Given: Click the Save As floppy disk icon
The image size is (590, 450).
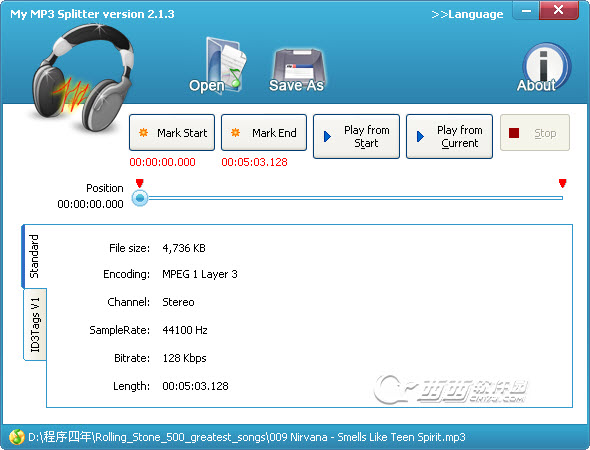Looking at the screenshot, I should [x=297, y=70].
